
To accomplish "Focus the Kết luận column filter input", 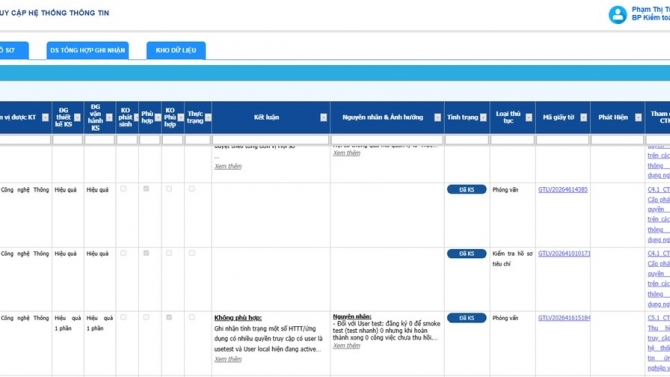I will pyautogui.click(x=270, y=140).
